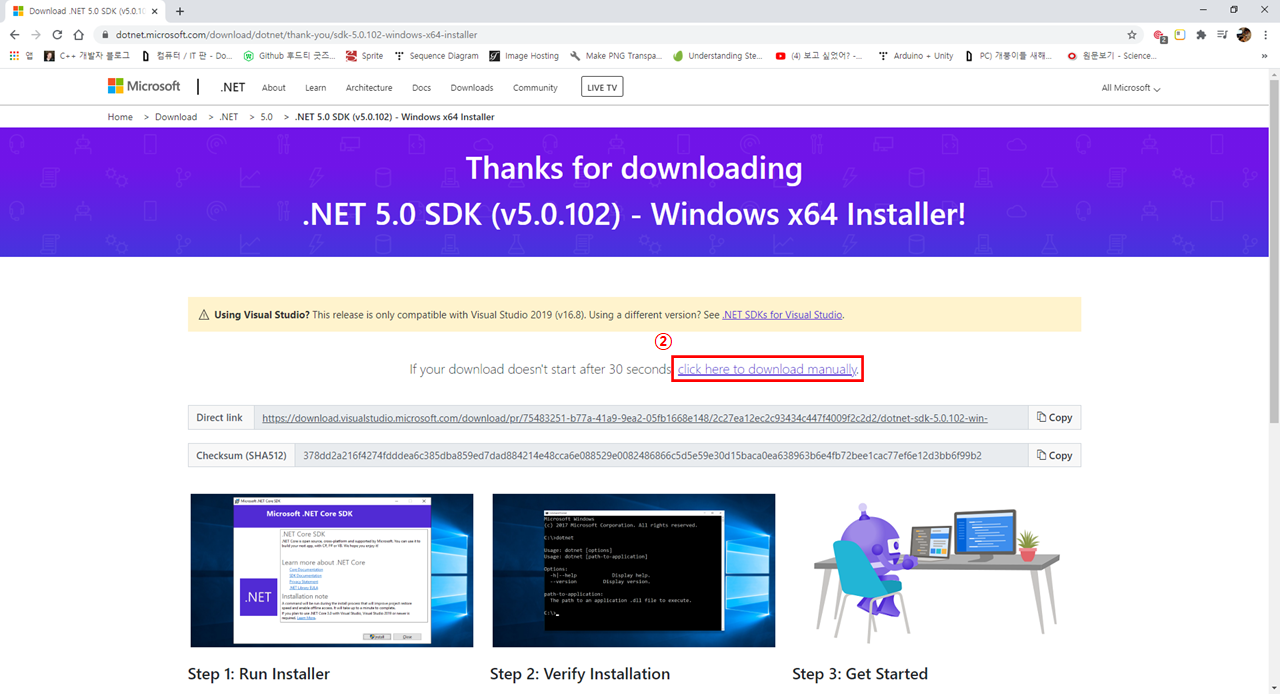Go to .NET breadcrumb
This screenshot has width=1280, height=694.
[x=229, y=117]
